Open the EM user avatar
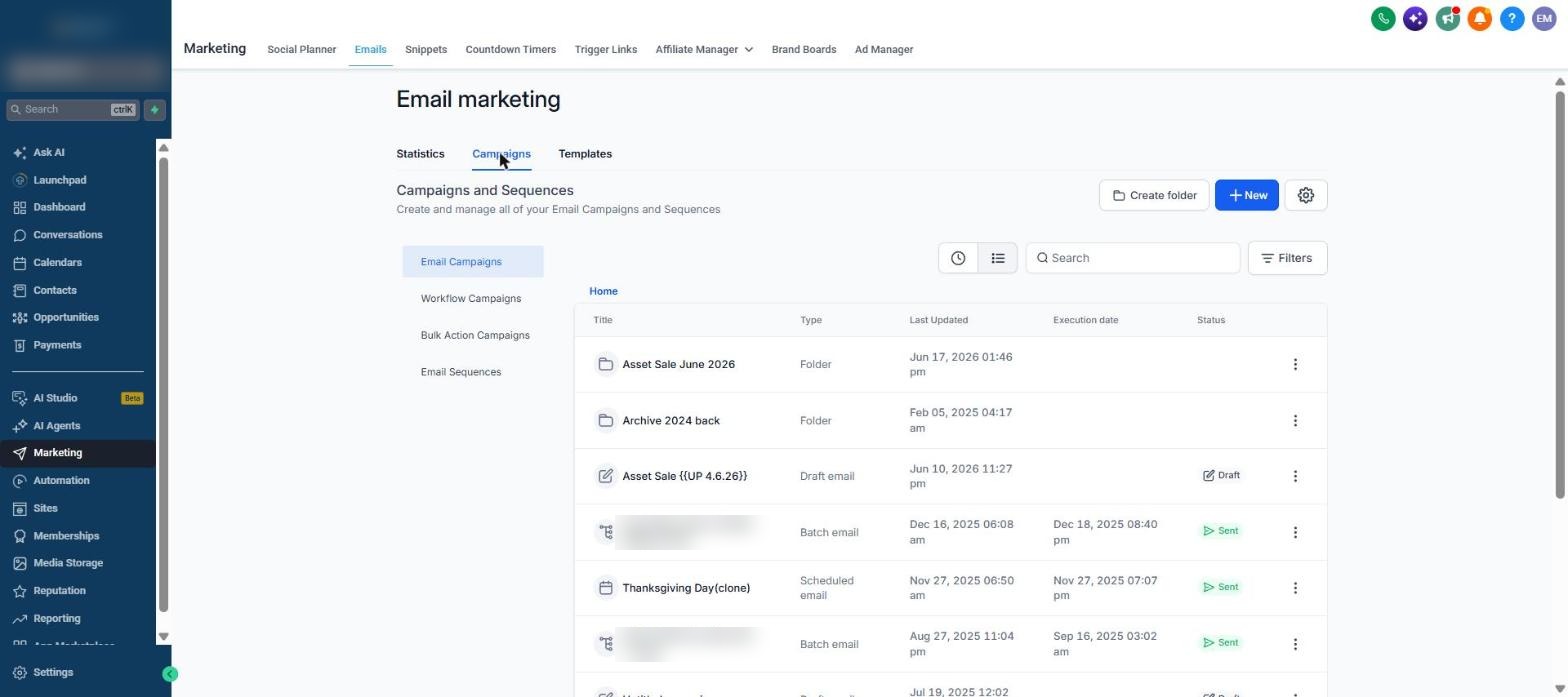The image size is (1568, 697). (1544, 18)
